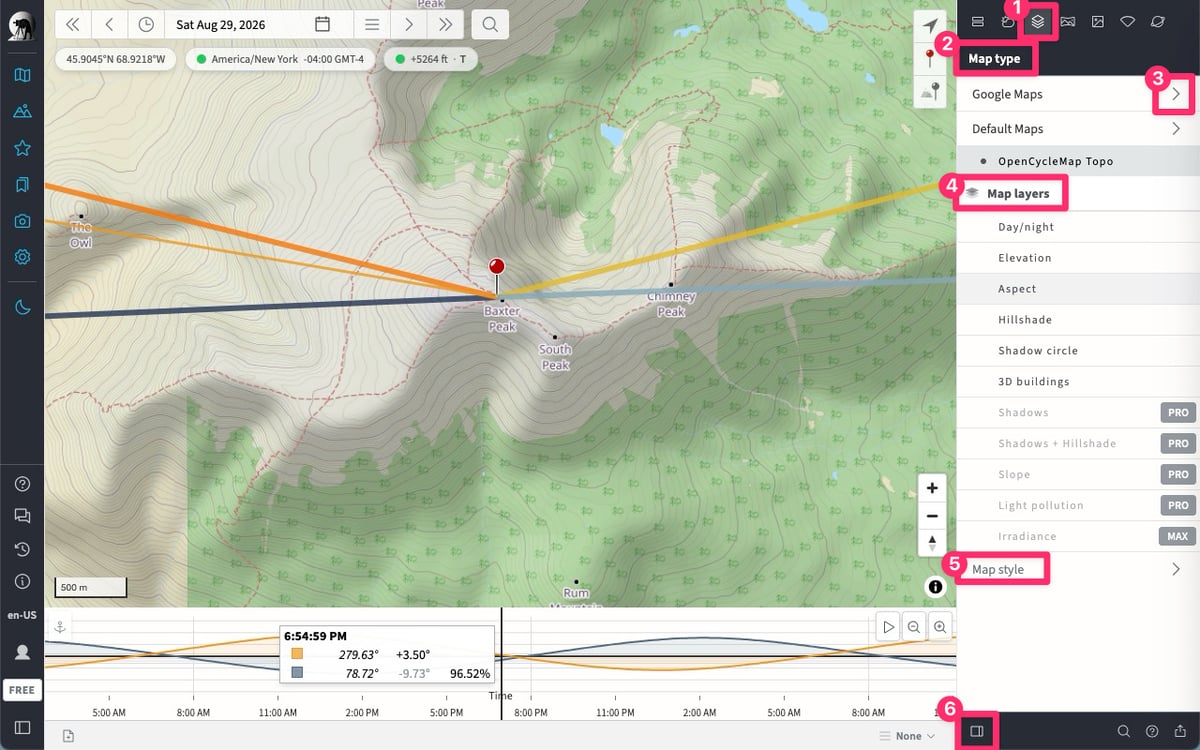Open map attribution info button
Image resolution: width=1200 pixels, height=750 pixels.
point(935,587)
